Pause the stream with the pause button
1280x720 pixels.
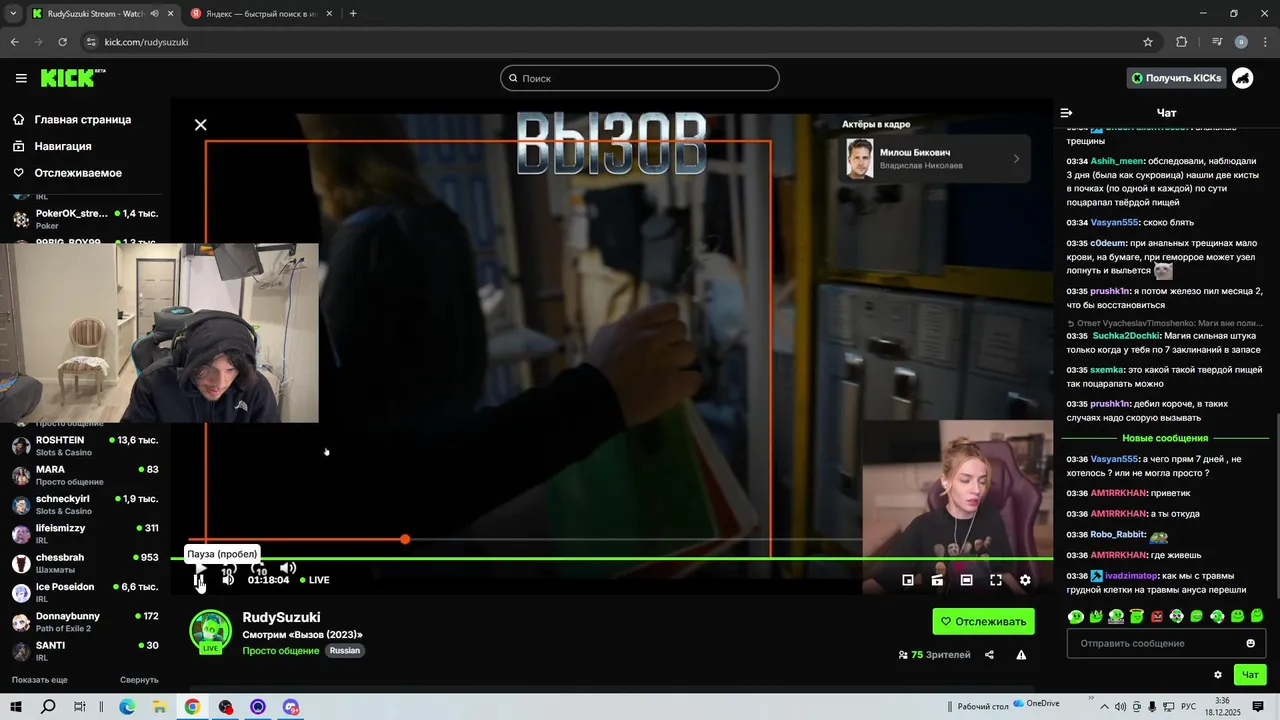click(x=199, y=580)
